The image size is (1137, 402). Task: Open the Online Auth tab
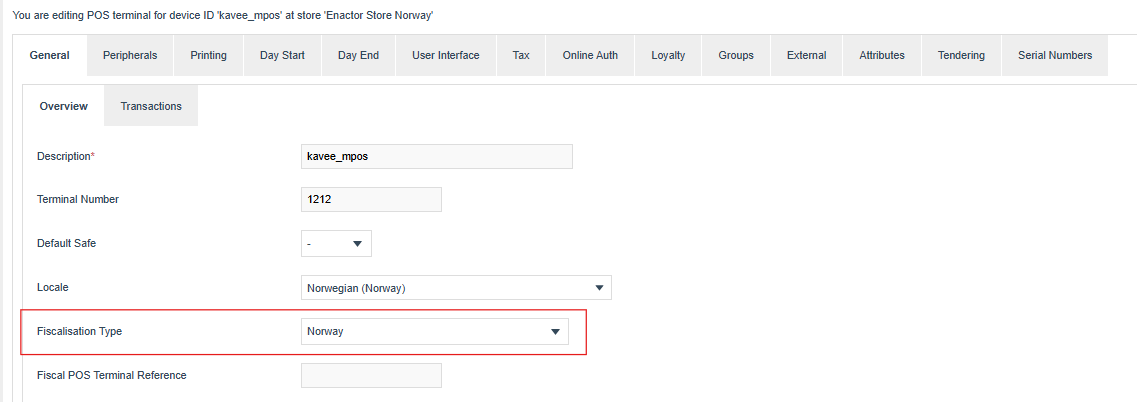pyautogui.click(x=590, y=55)
